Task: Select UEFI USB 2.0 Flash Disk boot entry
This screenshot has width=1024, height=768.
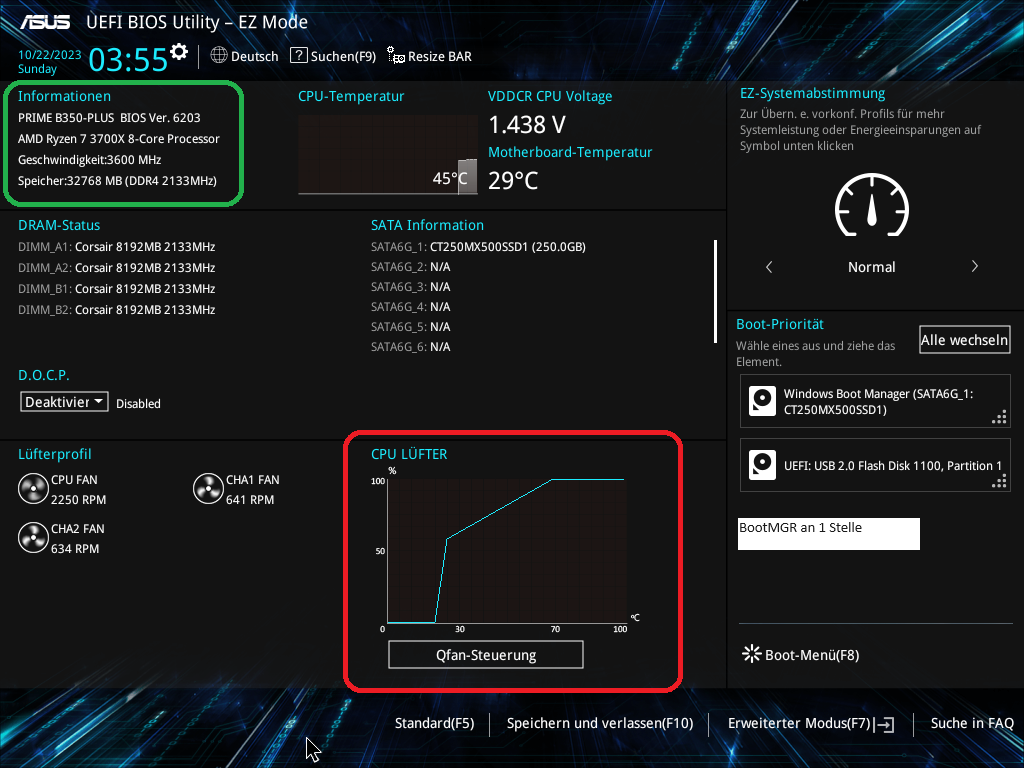Action: tap(875, 465)
